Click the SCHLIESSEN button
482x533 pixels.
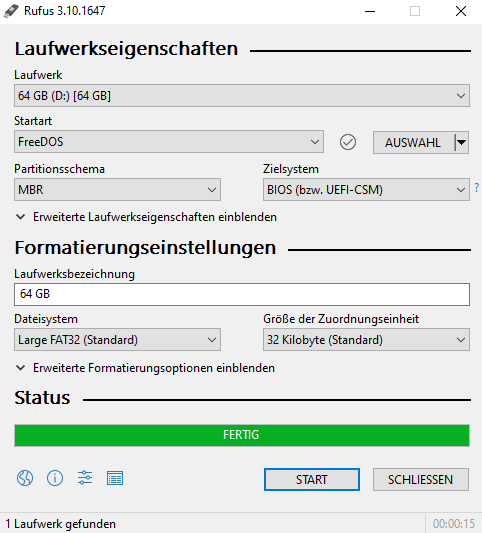(421, 480)
